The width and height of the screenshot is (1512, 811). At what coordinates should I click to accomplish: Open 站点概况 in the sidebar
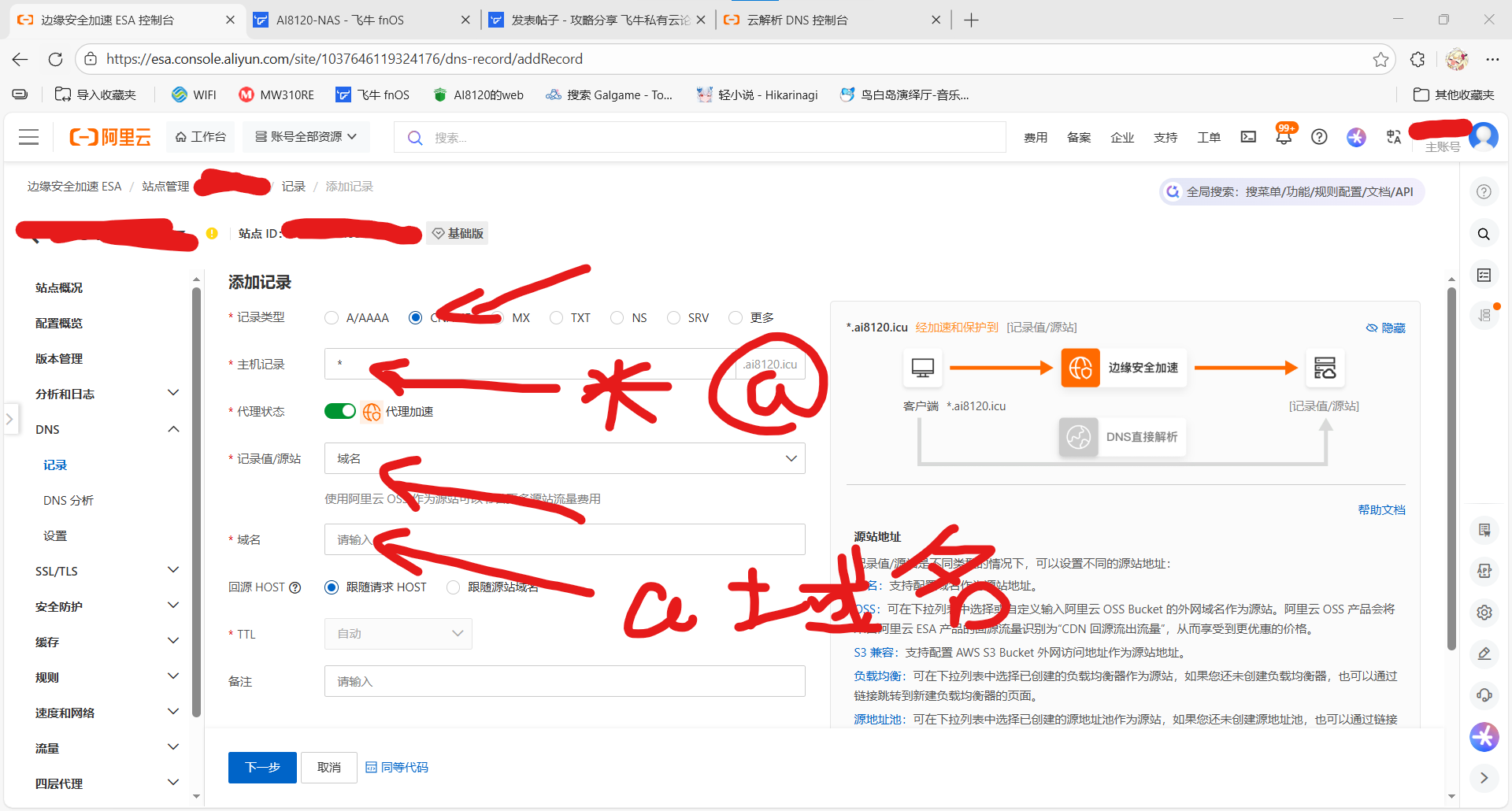59,287
